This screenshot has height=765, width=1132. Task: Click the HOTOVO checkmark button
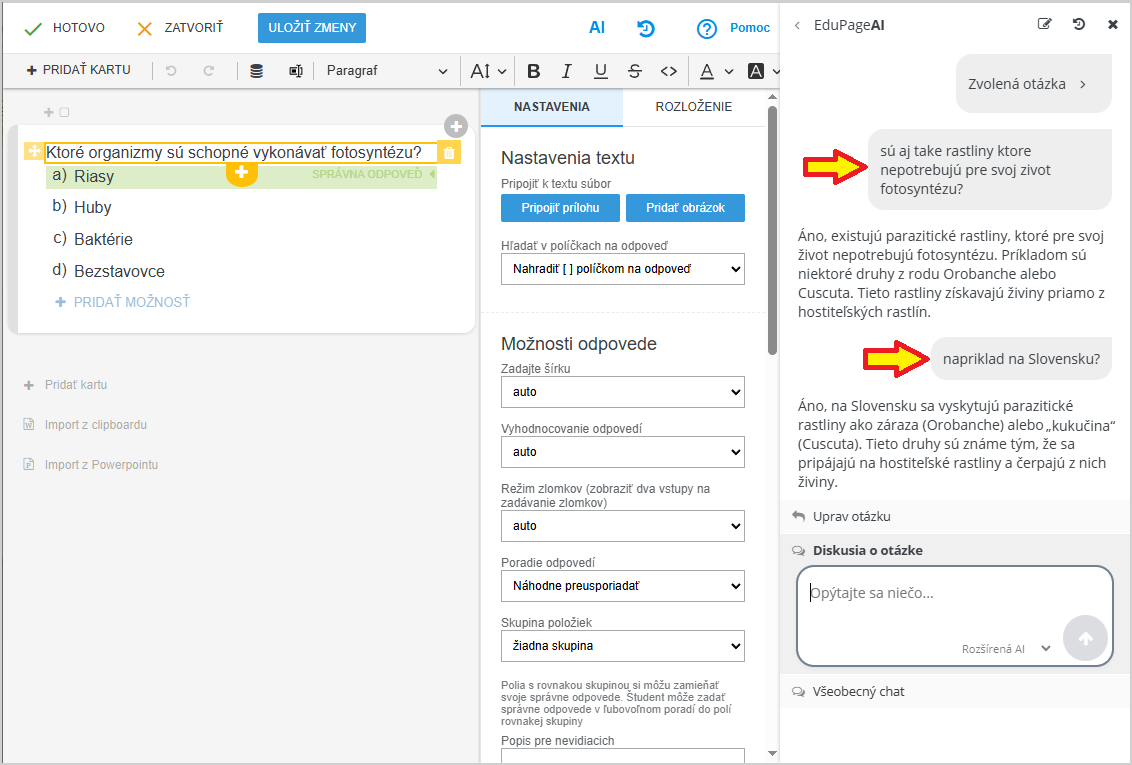tap(64, 28)
